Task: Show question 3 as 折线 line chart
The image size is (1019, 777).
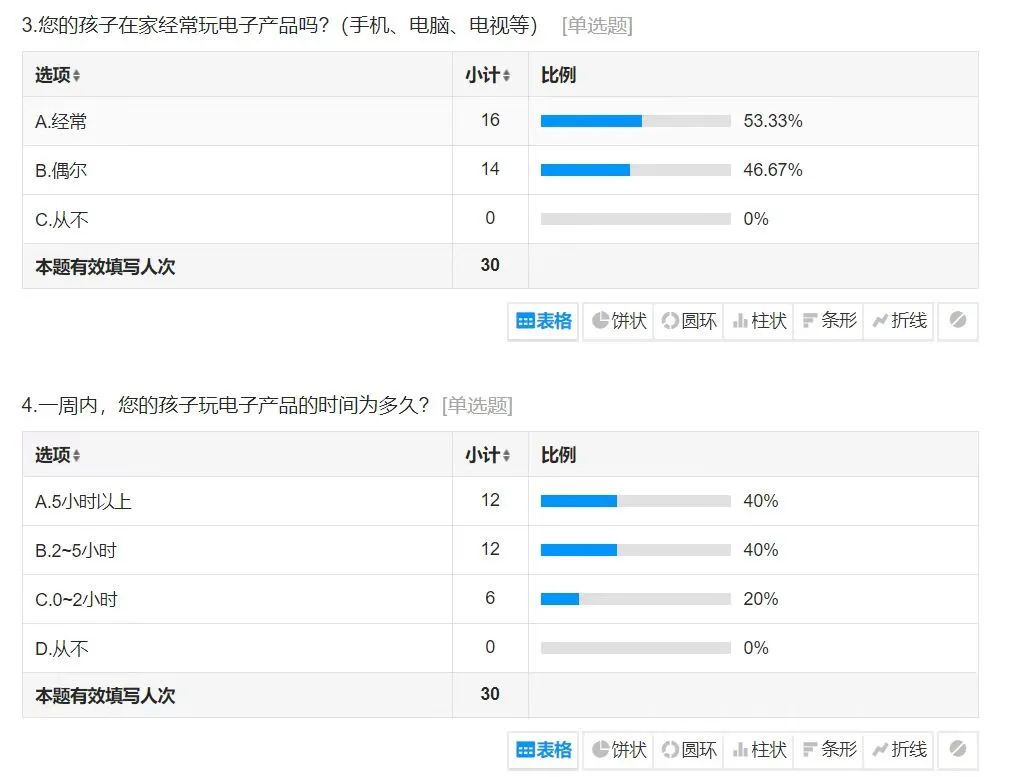Action: pos(899,321)
